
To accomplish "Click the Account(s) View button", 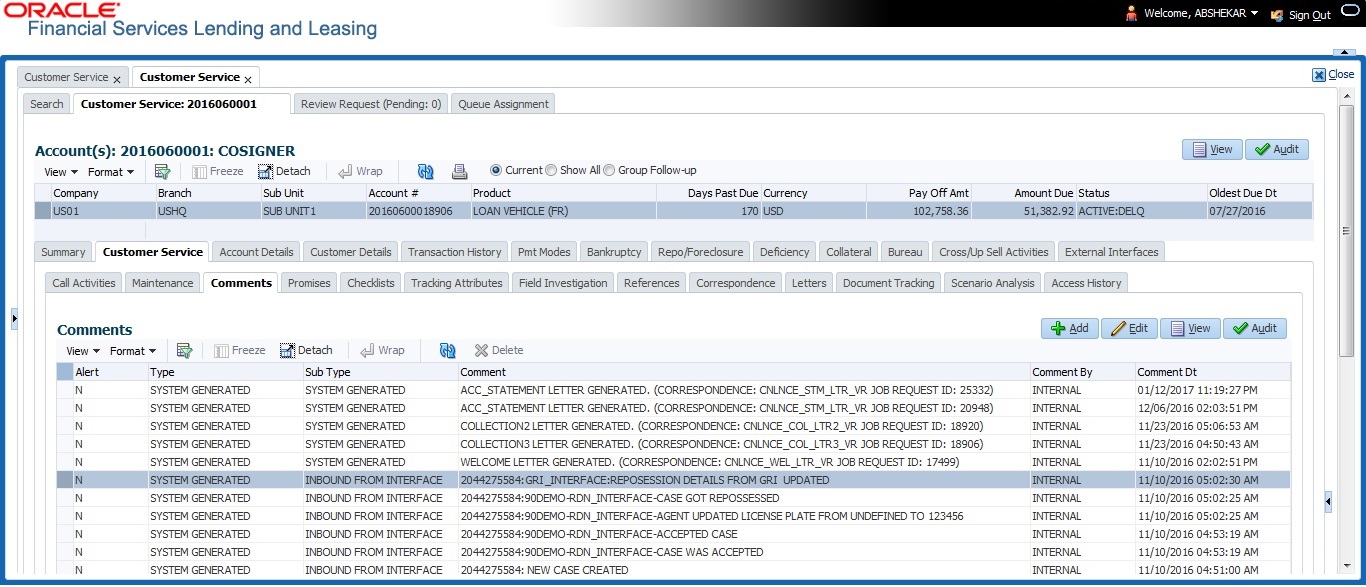I will click(1212, 149).
